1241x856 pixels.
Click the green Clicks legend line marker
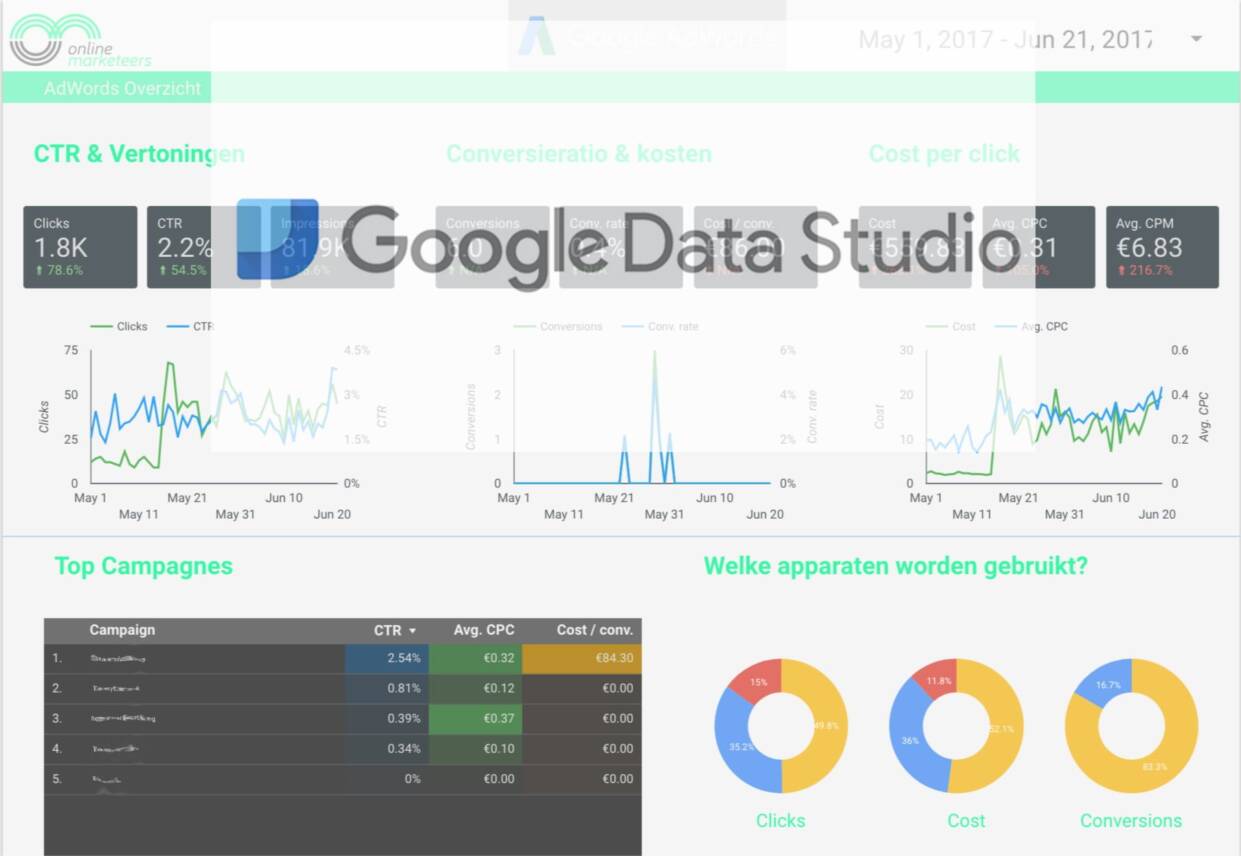coord(101,326)
